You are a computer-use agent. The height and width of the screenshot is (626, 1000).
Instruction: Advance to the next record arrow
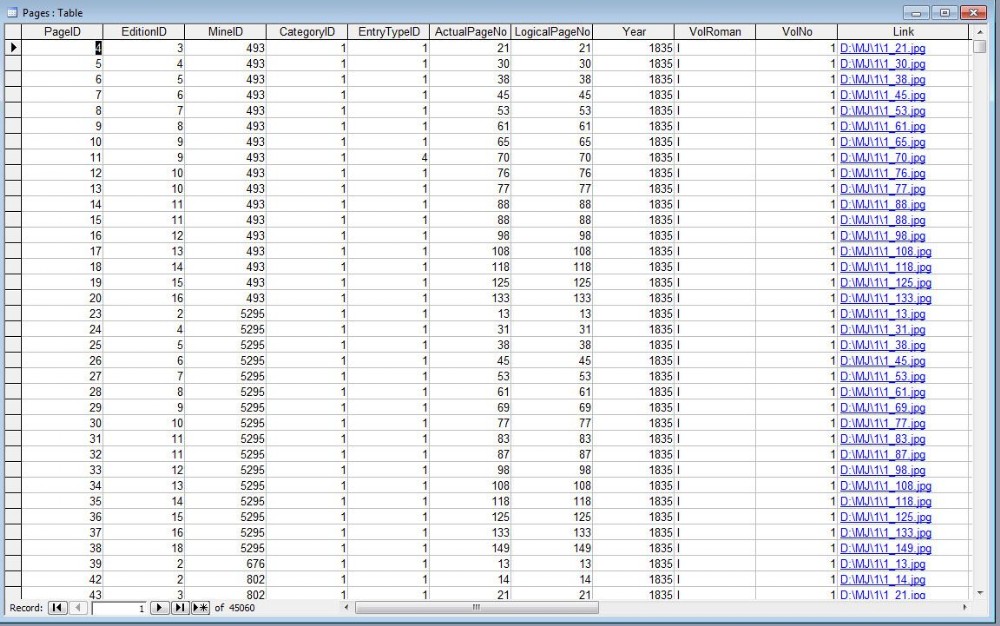point(158,607)
